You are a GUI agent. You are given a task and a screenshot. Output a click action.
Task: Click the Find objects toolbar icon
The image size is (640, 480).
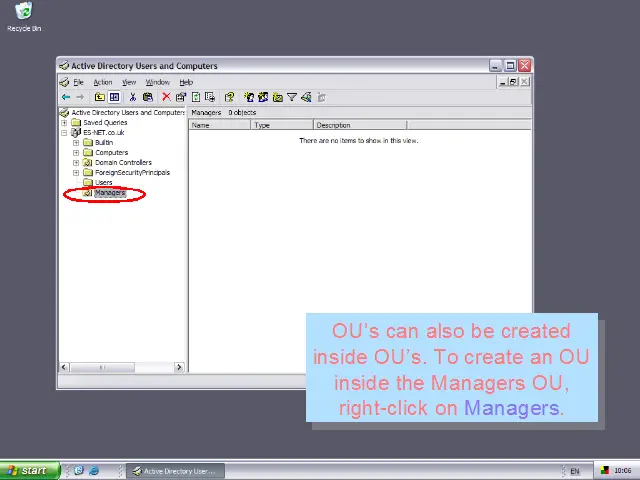coord(306,97)
